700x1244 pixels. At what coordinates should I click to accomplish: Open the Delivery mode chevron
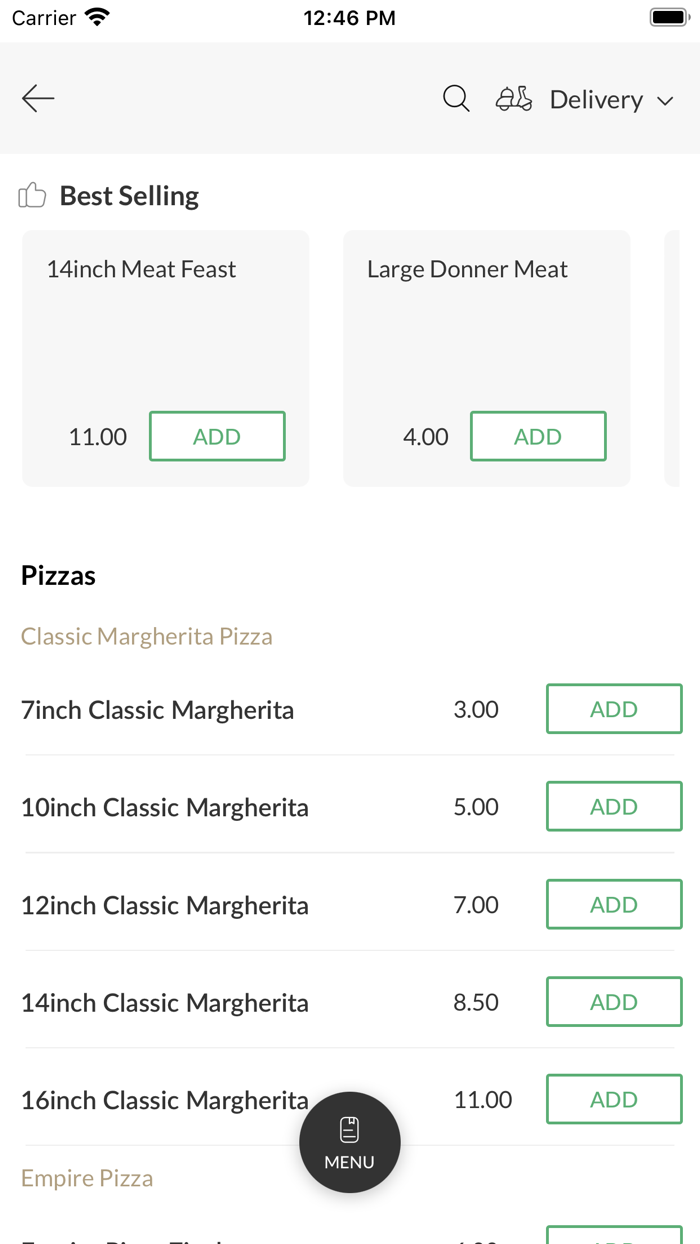(x=665, y=100)
